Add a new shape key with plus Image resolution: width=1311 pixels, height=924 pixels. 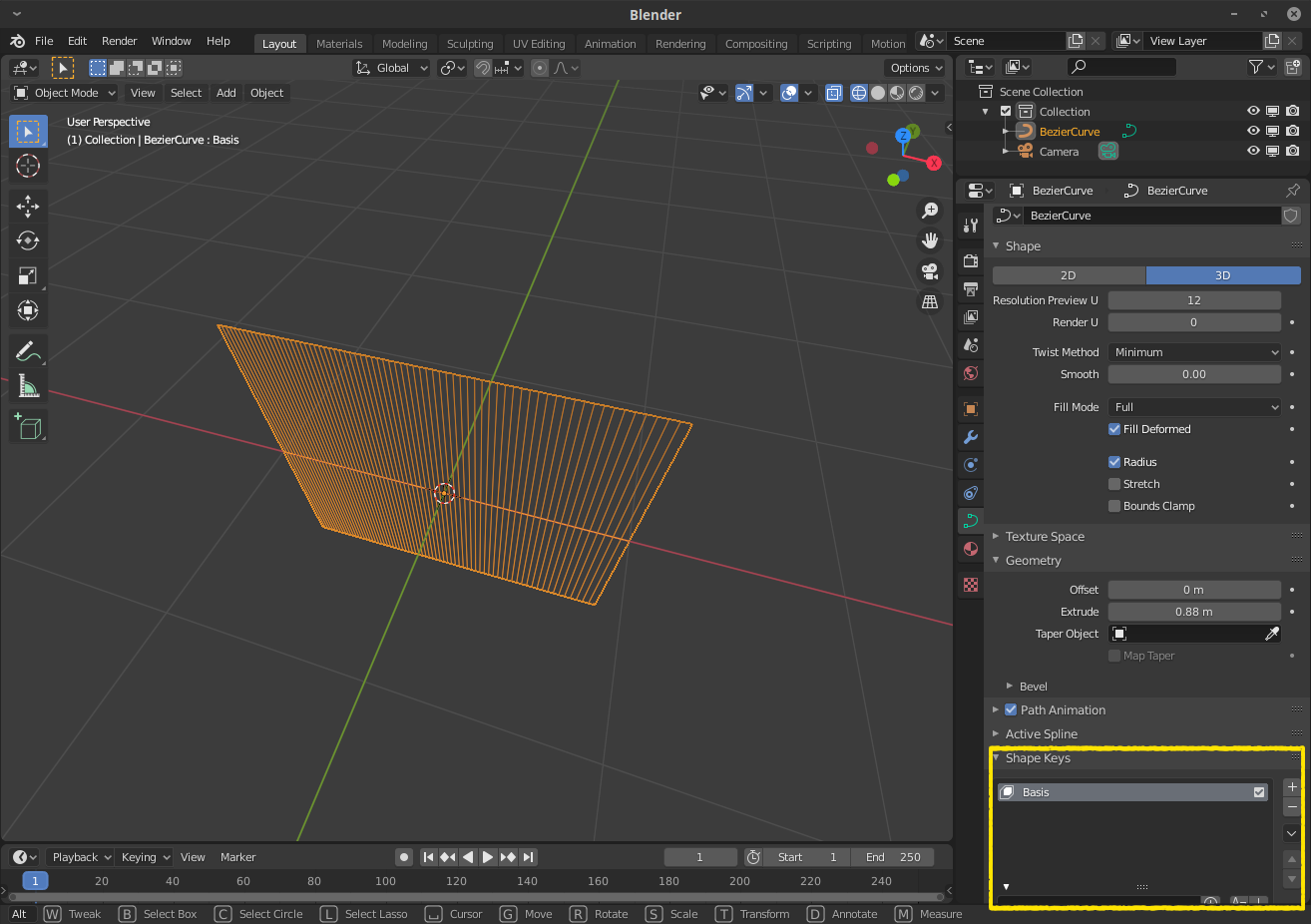[x=1292, y=787]
